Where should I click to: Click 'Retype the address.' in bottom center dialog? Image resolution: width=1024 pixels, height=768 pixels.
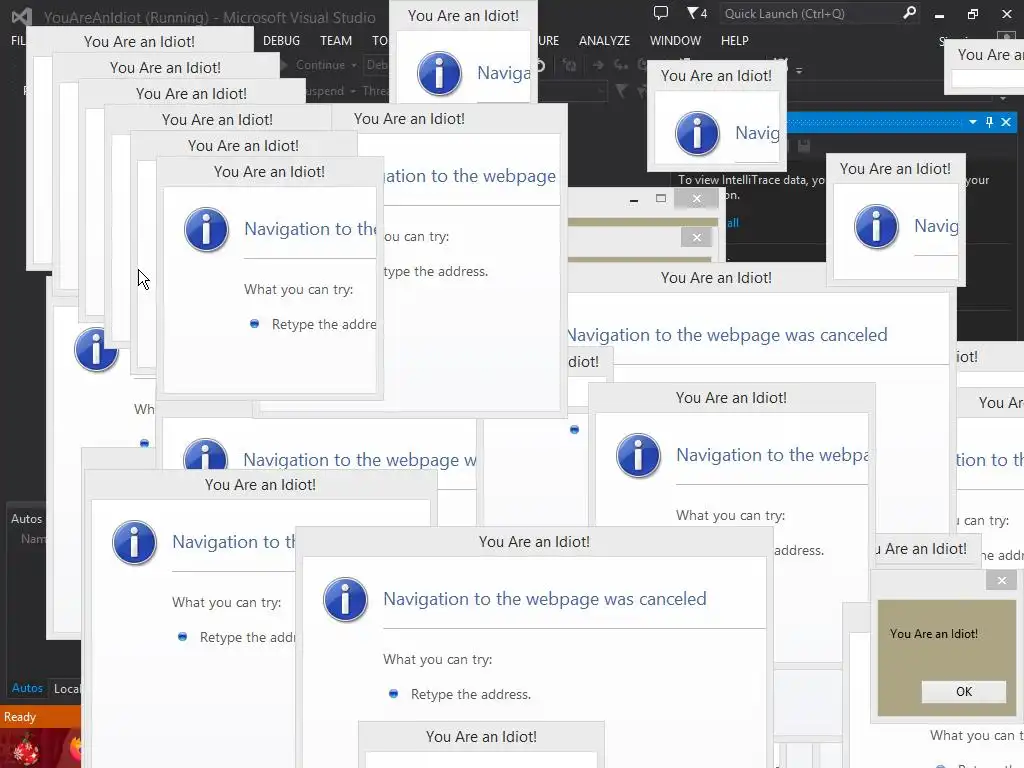[471, 694]
